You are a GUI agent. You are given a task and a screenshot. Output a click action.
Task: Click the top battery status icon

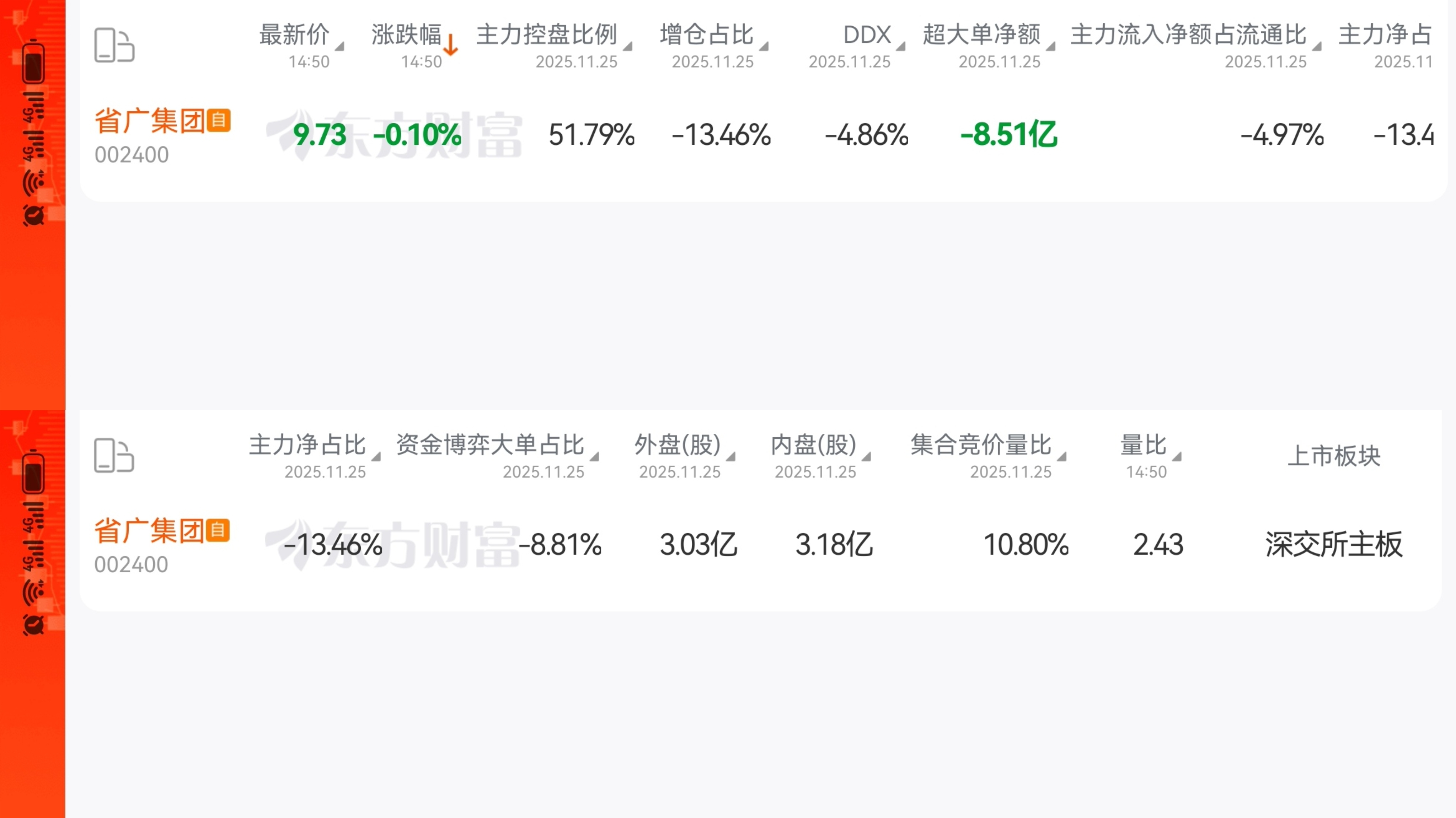[33, 62]
